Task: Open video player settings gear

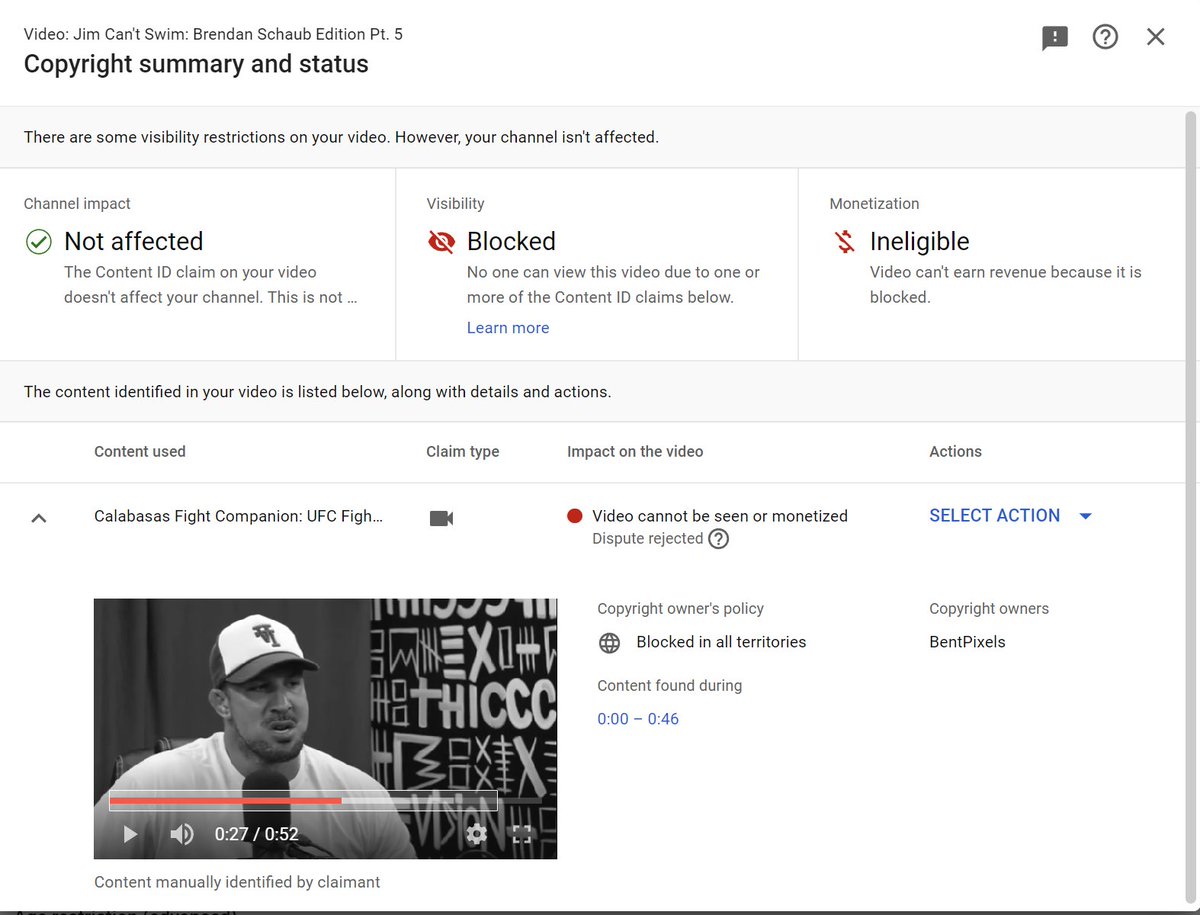Action: (477, 834)
